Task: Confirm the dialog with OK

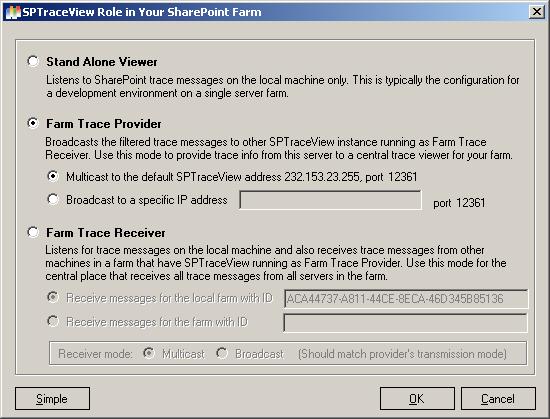Action: tap(417, 399)
